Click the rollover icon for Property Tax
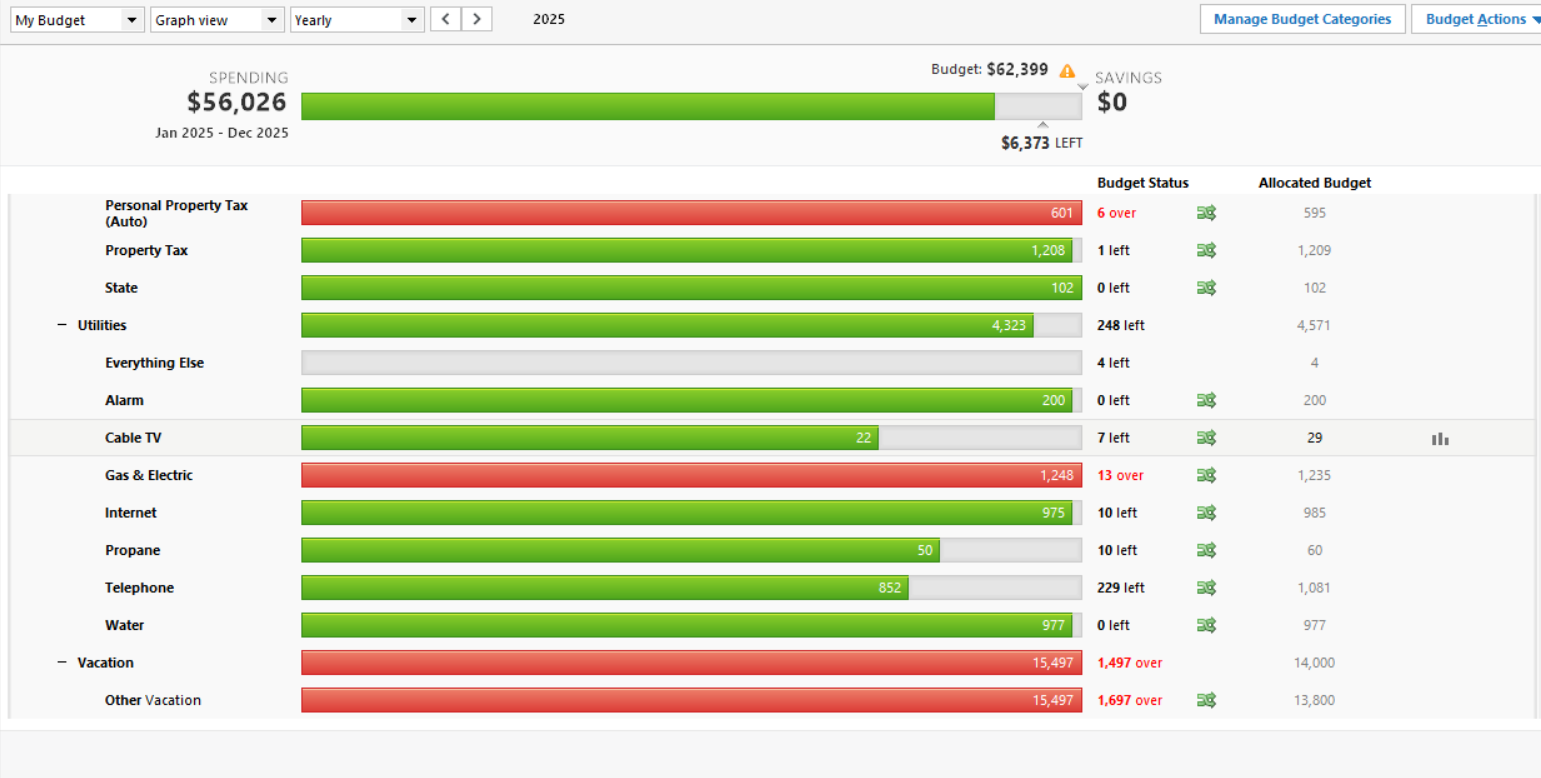The width and height of the screenshot is (1541, 778). pyautogui.click(x=1206, y=250)
